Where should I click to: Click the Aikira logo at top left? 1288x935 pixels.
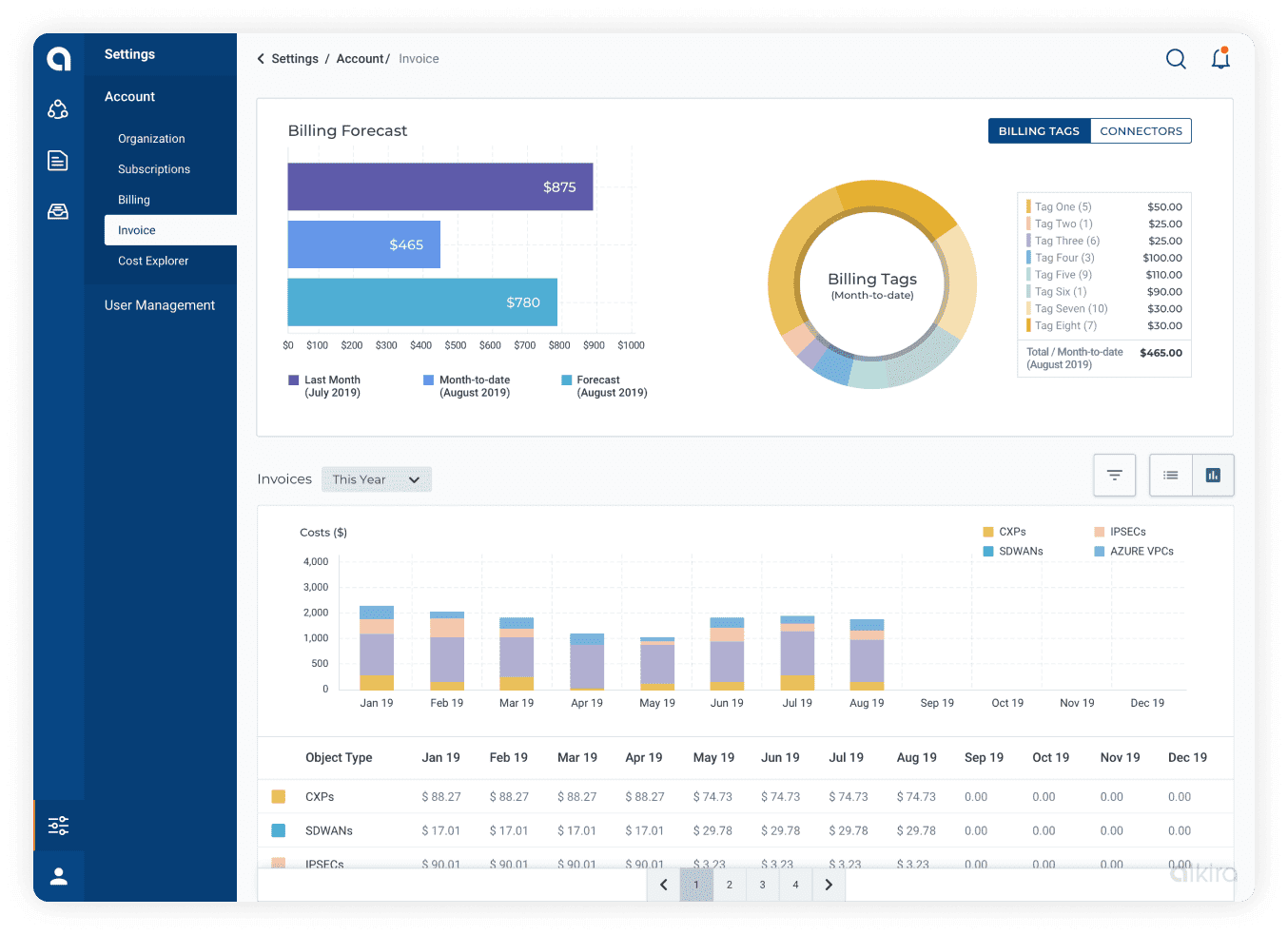point(58,59)
